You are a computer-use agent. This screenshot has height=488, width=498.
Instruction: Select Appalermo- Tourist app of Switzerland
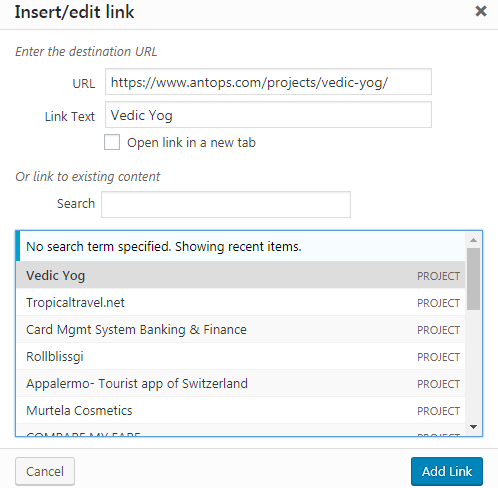pos(241,383)
